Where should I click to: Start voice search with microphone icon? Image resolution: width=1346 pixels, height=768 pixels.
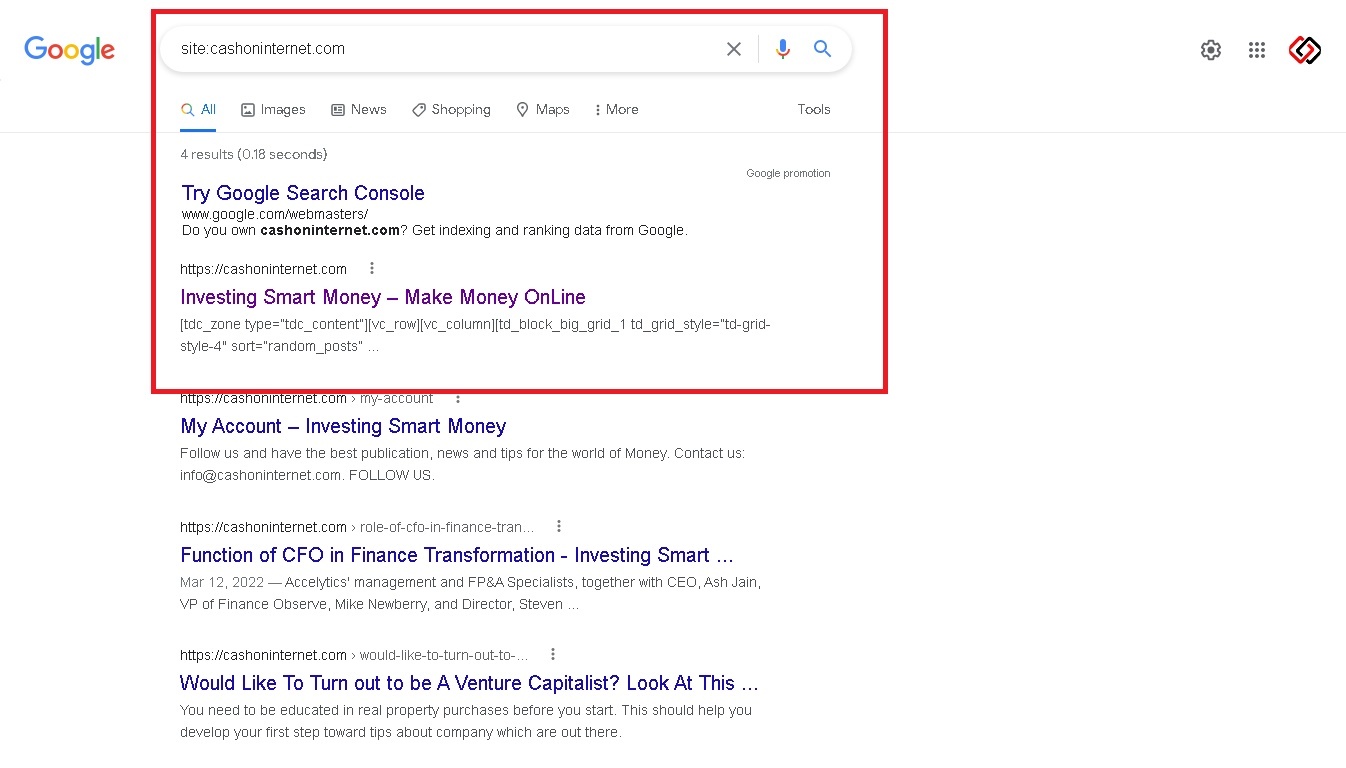(x=782, y=49)
